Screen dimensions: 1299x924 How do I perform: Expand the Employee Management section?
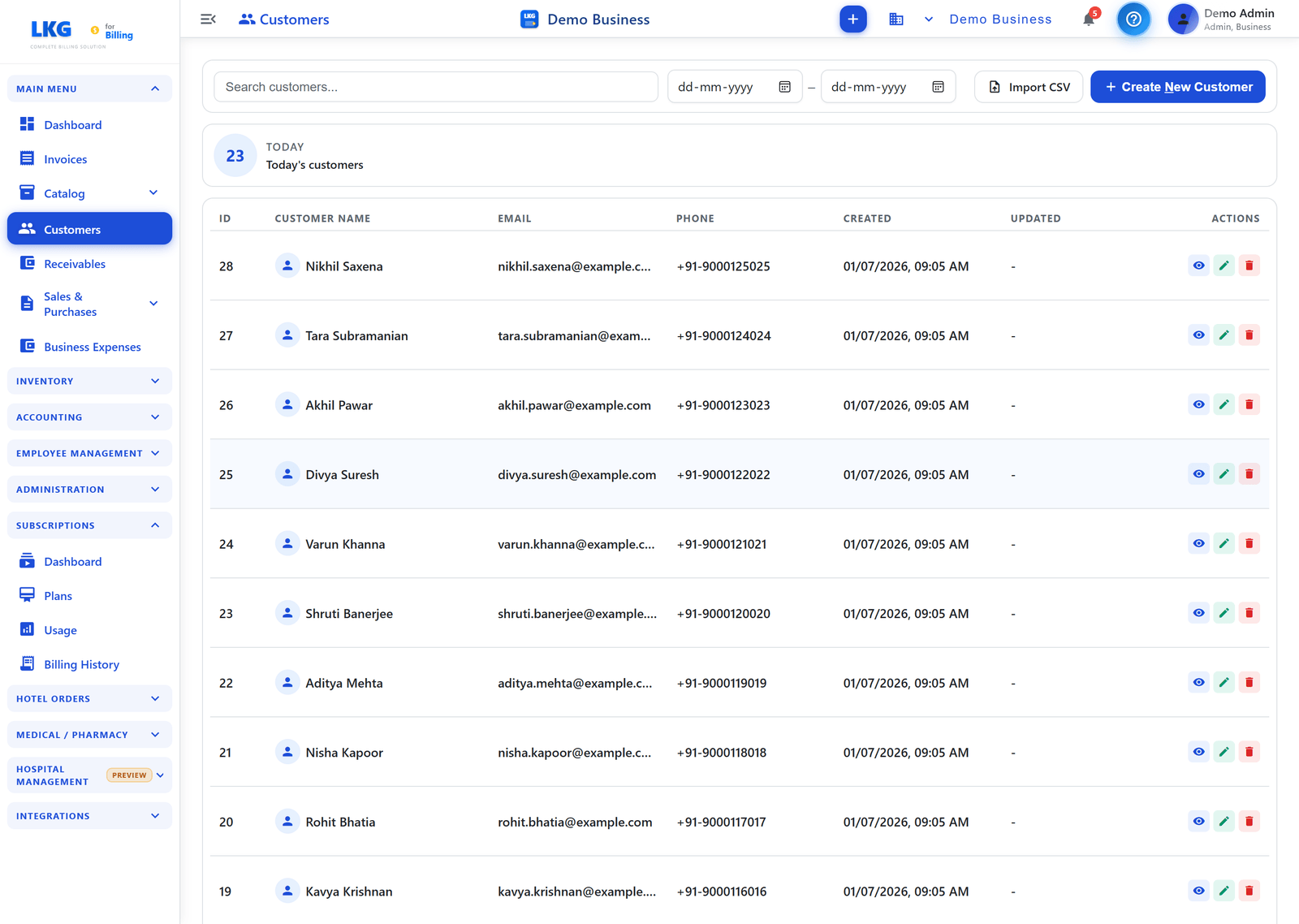pos(89,453)
